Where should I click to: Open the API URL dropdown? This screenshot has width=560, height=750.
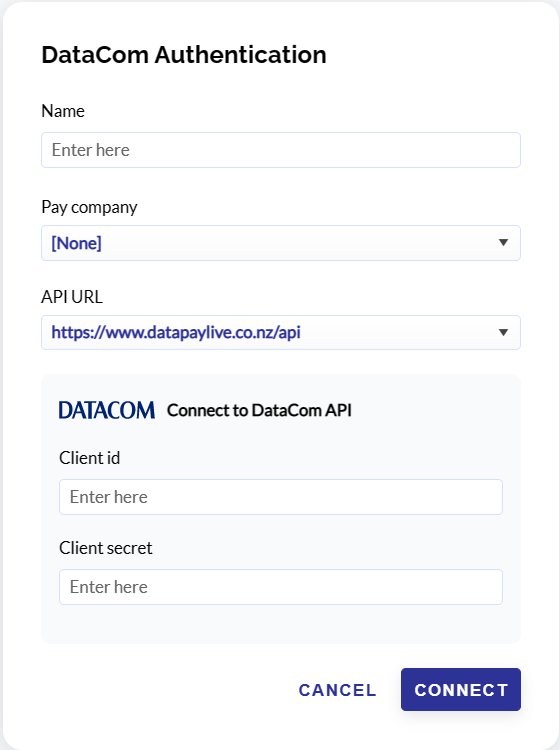pyautogui.click(x=281, y=332)
